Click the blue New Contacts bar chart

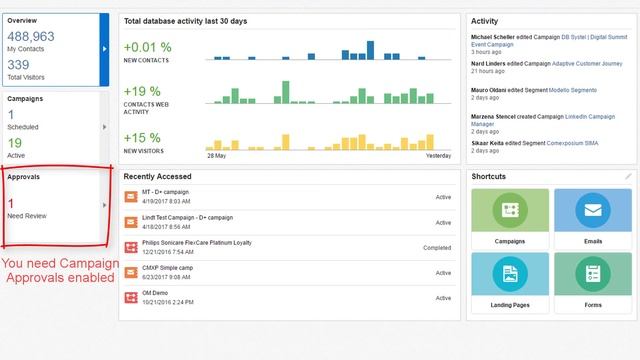point(328,50)
